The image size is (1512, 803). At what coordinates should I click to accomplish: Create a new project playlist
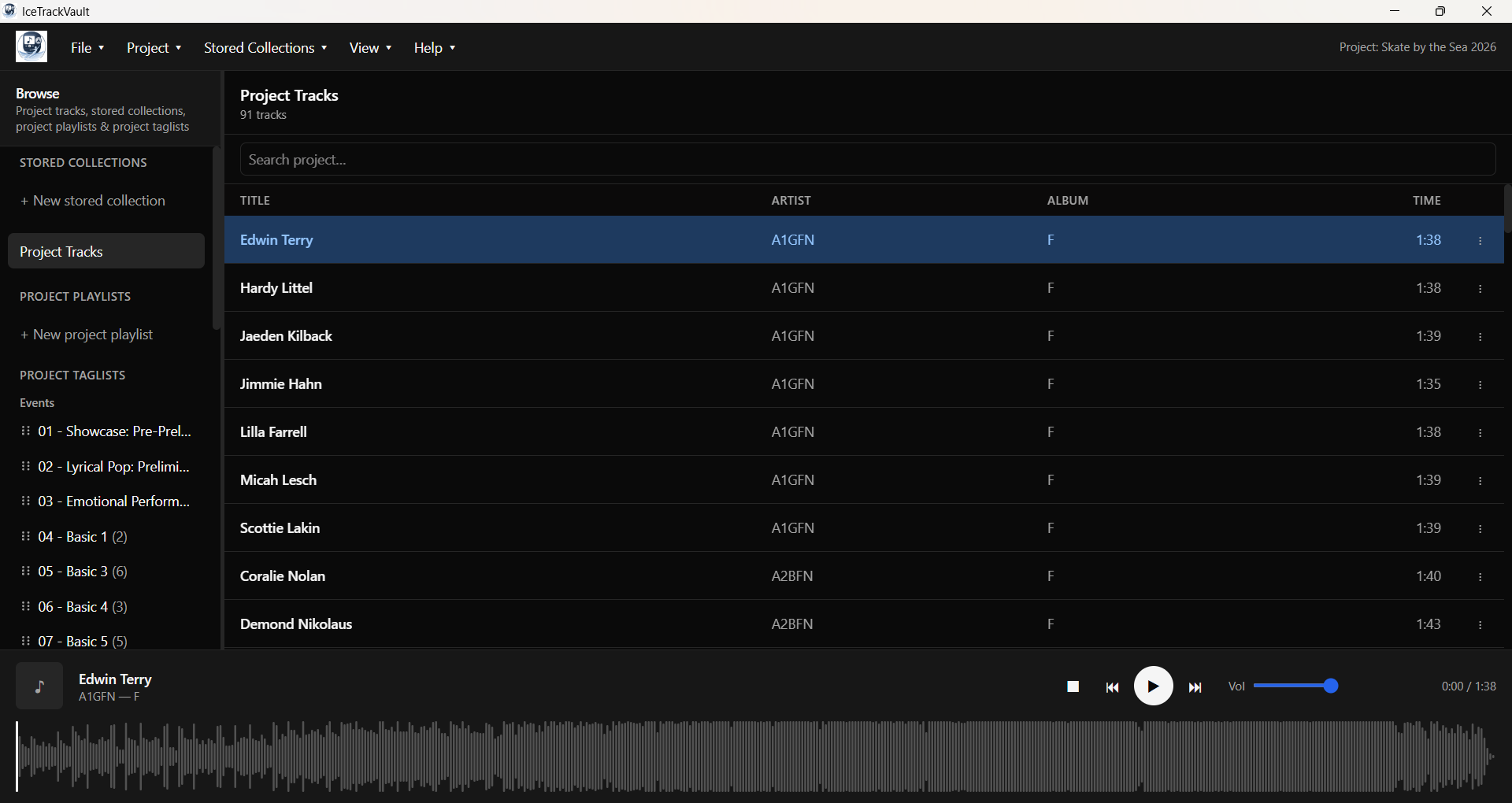point(87,335)
